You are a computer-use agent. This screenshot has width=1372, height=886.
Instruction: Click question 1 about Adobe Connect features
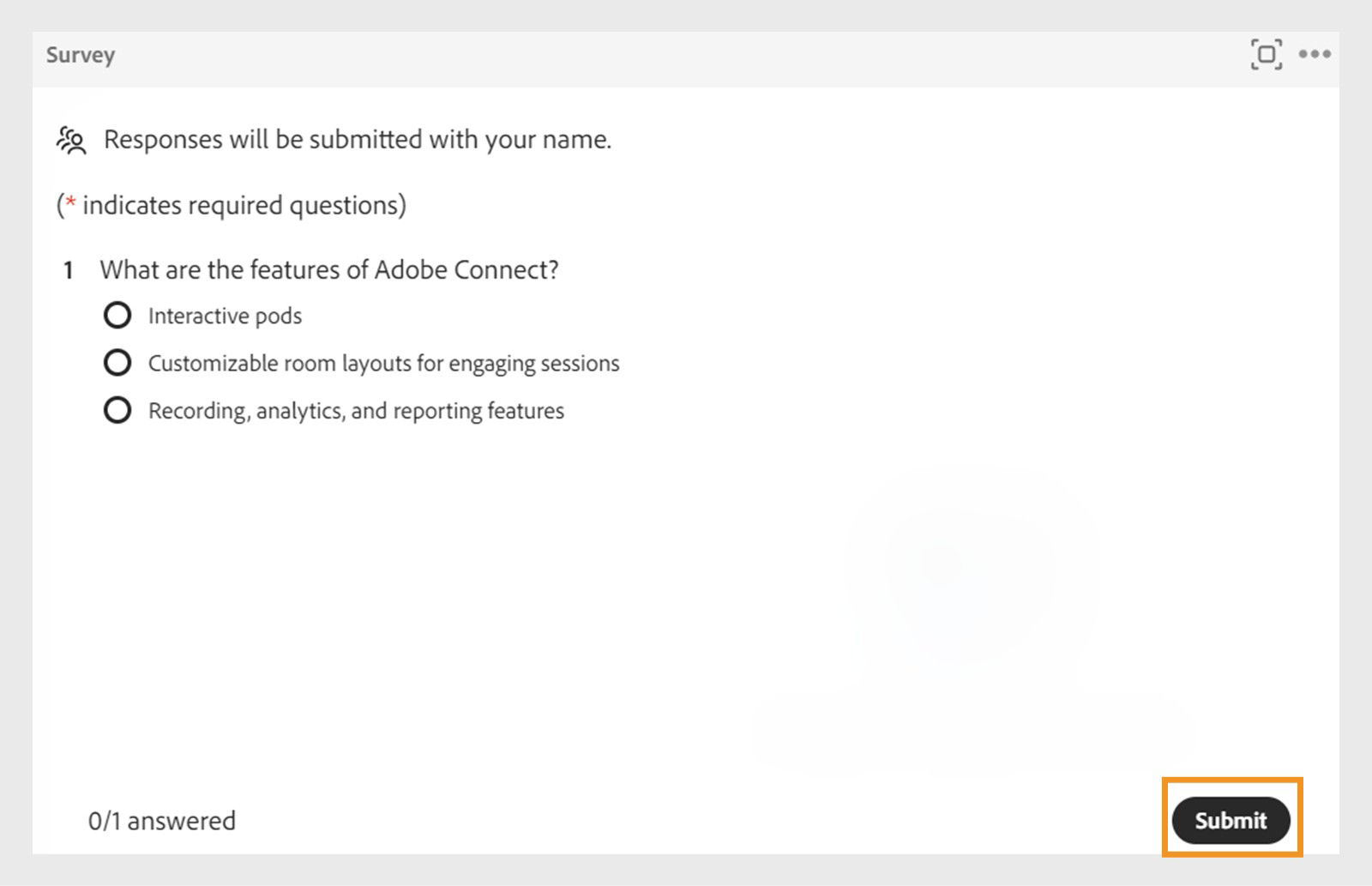click(x=330, y=269)
